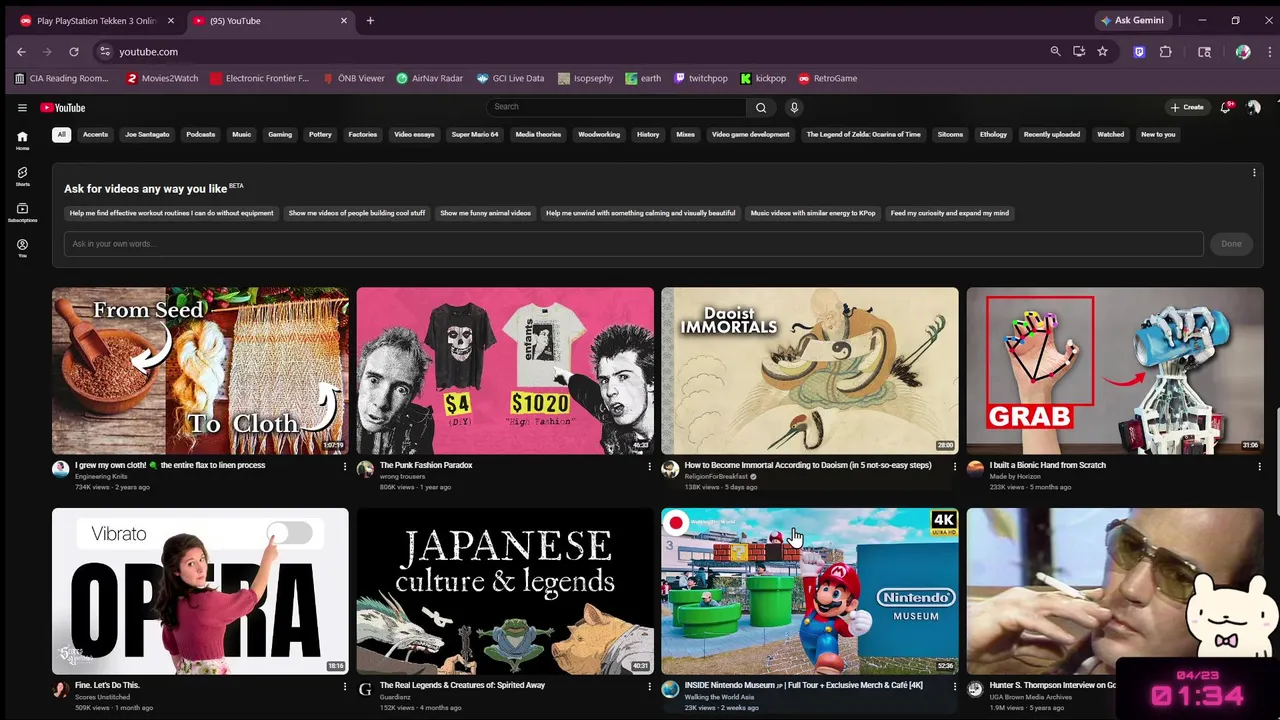1280x720 pixels.
Task: Select the Video game development chip
Action: [x=750, y=134]
